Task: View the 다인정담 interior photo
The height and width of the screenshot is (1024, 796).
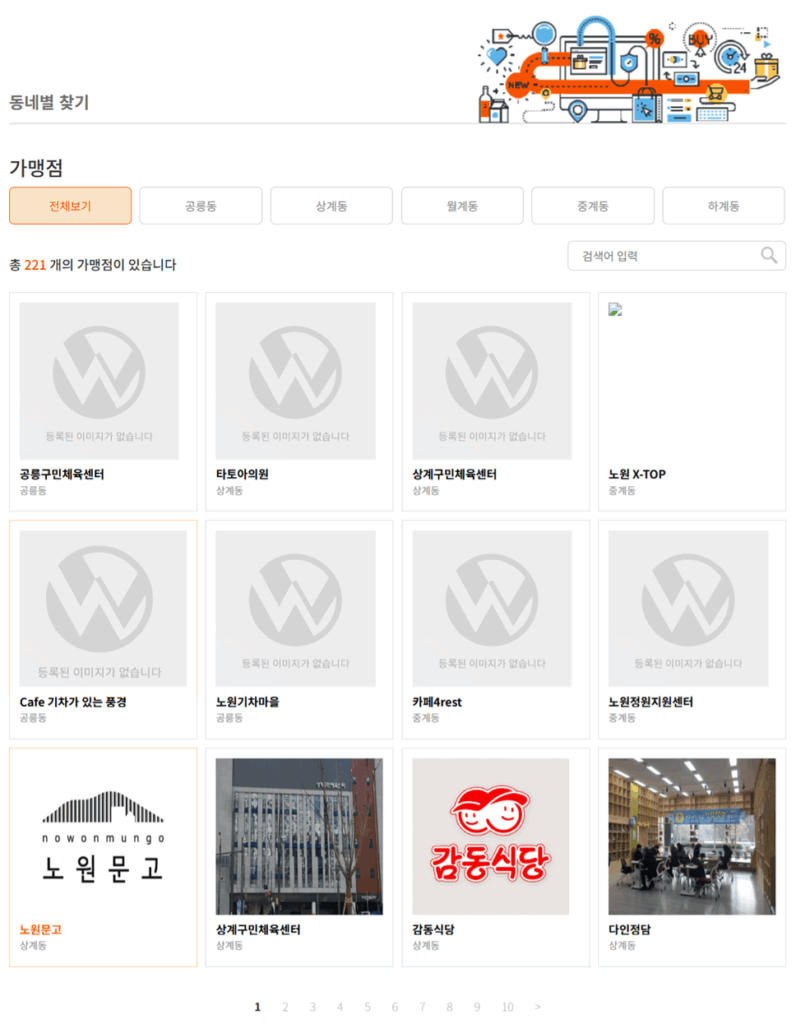Action: click(x=691, y=836)
